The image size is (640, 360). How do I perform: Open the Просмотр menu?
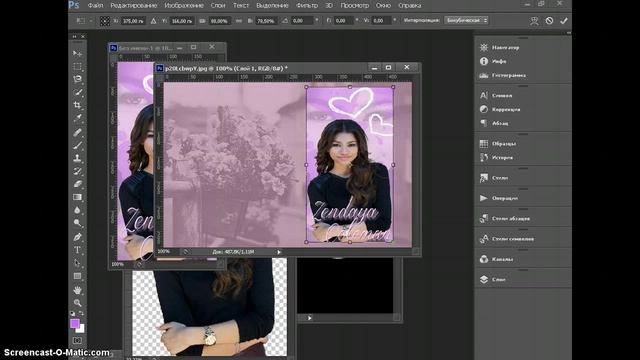point(355,6)
